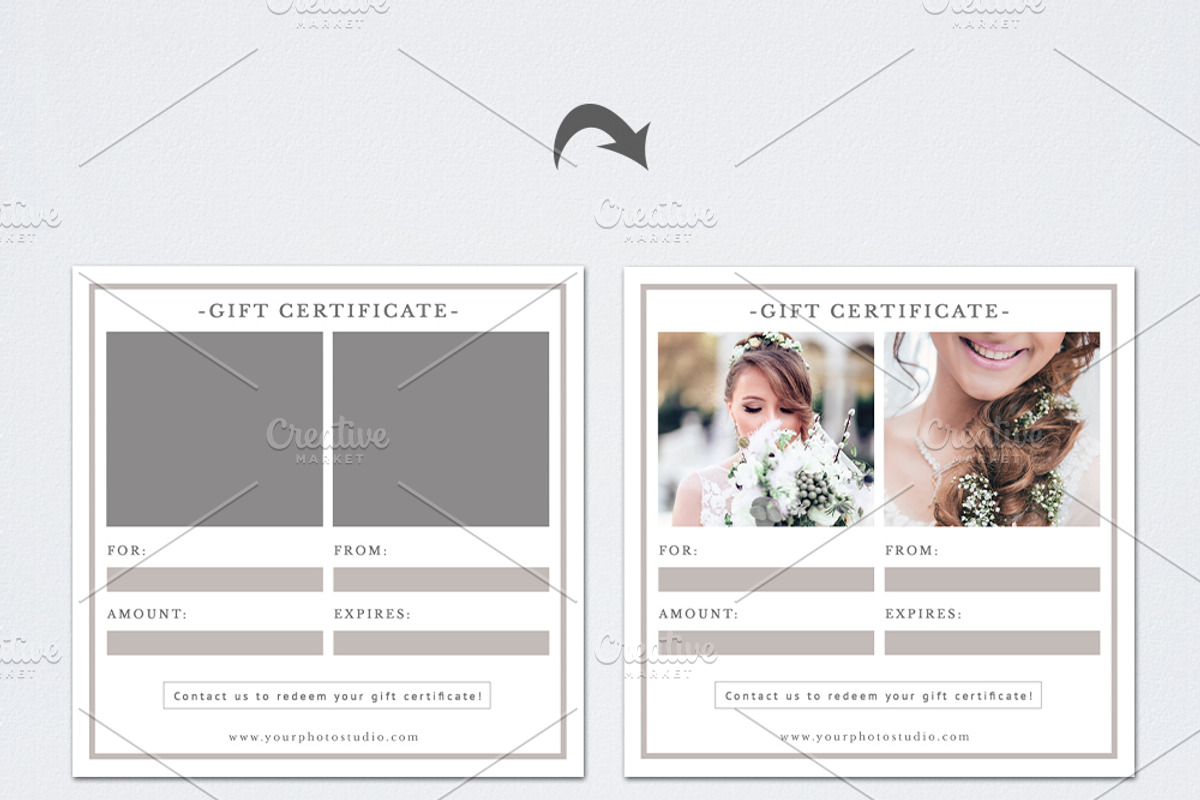This screenshot has width=1200, height=800.
Task: Click the left template's GIFT CERTIFICATE title
Action: [328, 311]
